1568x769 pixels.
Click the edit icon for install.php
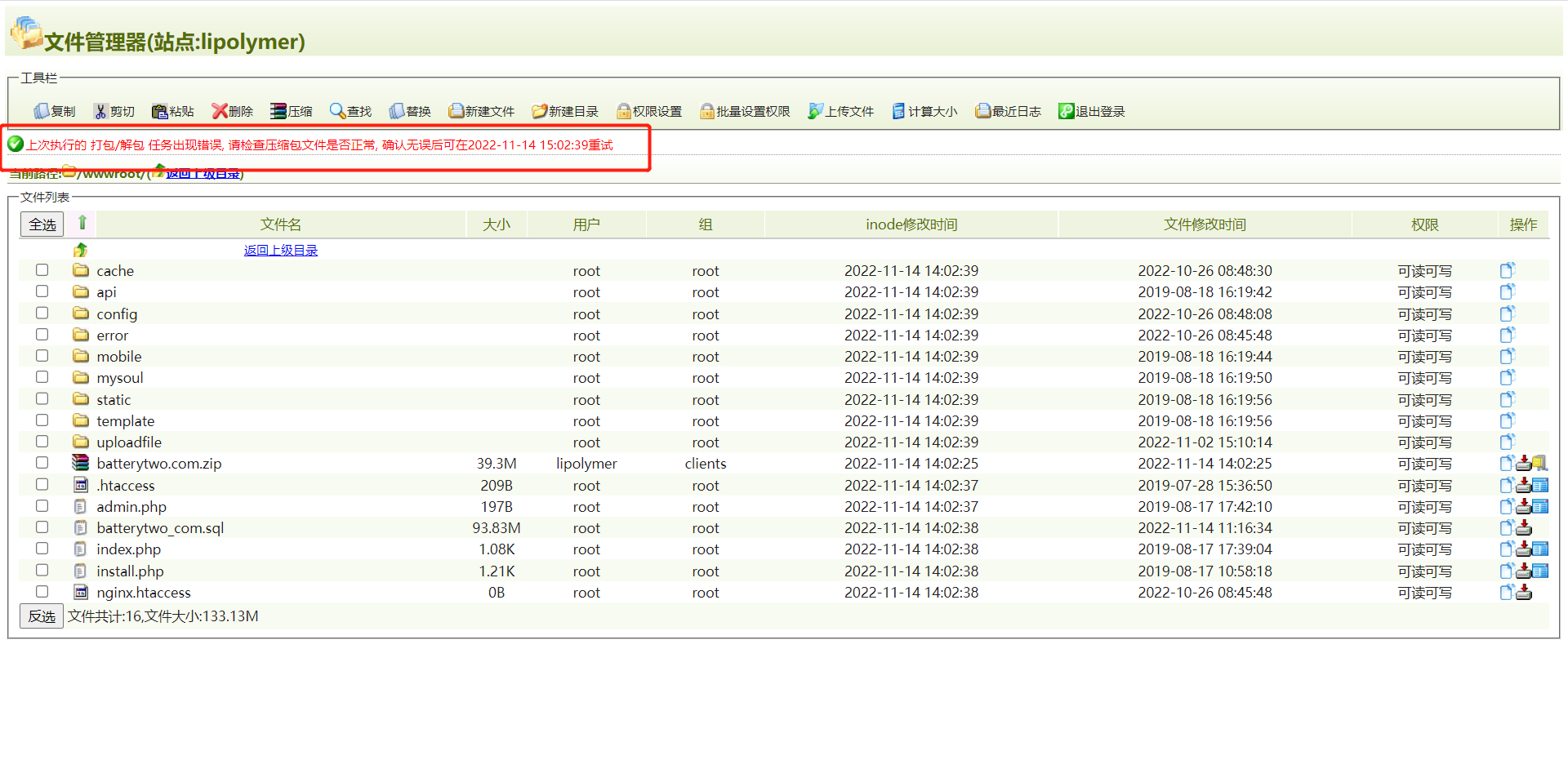(1540, 571)
